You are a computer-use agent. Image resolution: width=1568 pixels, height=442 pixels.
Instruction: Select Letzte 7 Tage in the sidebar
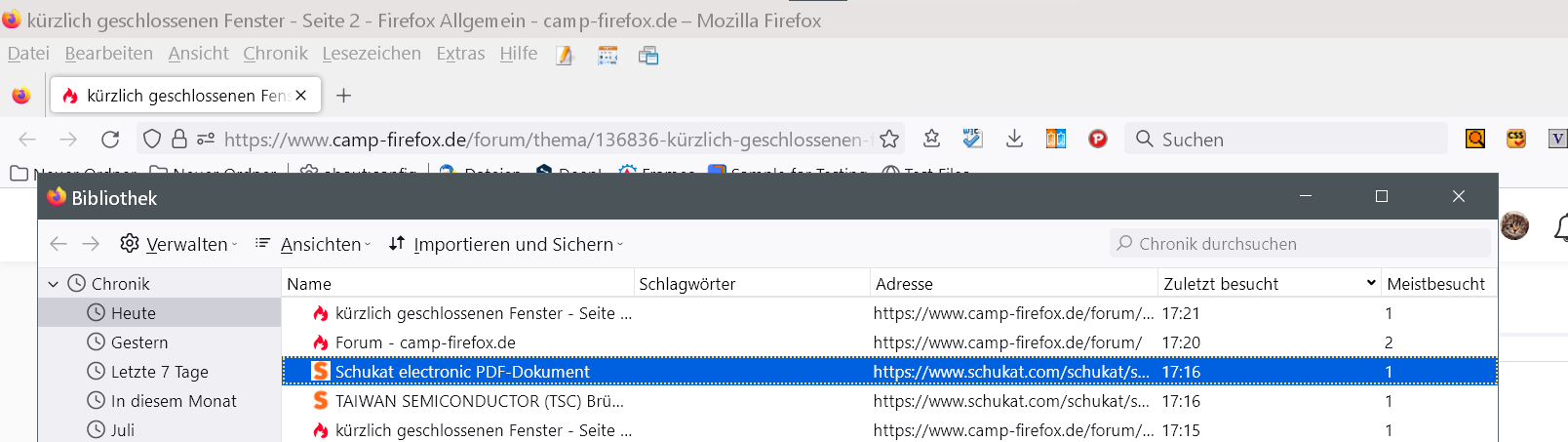pos(159,372)
